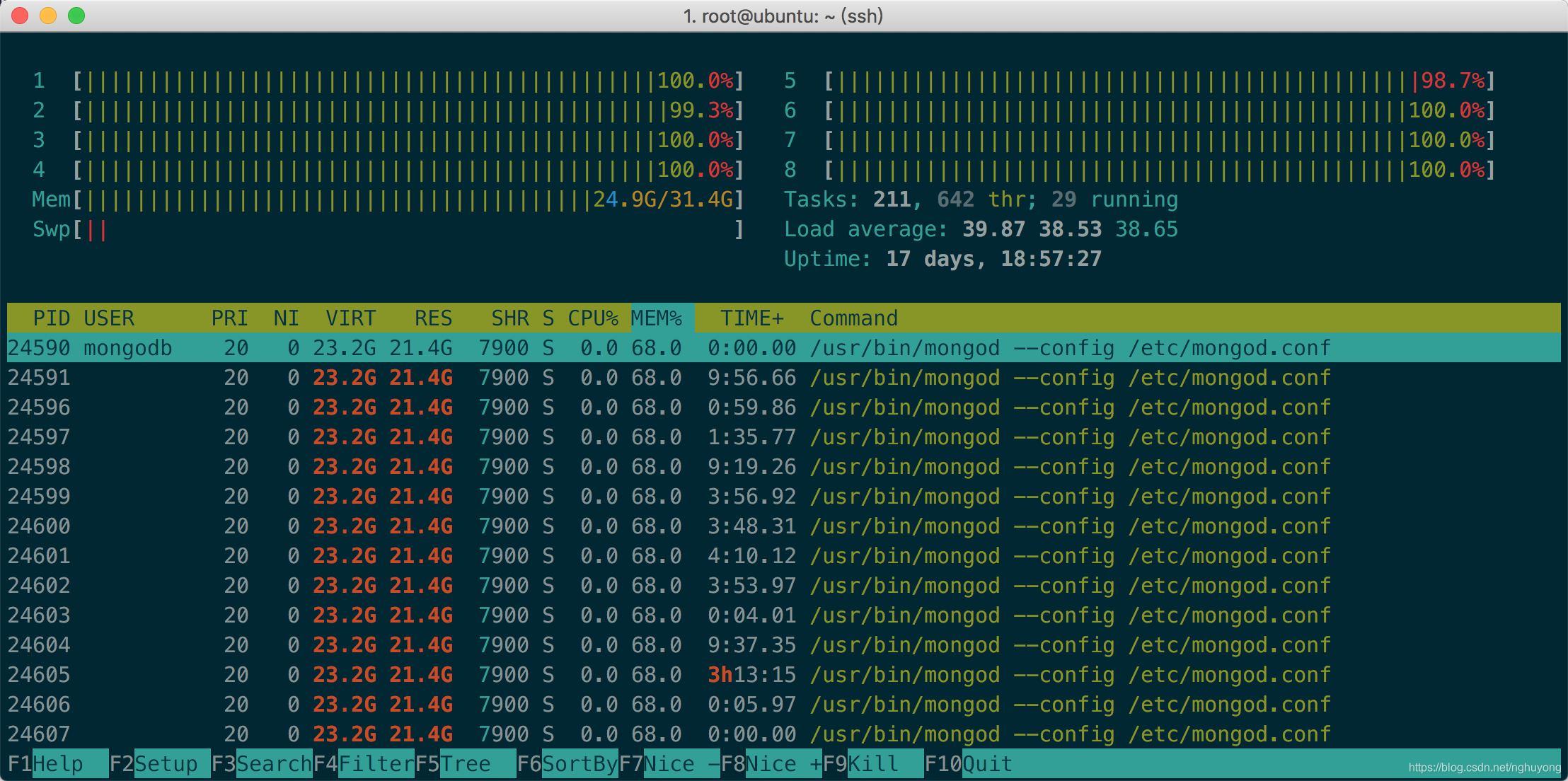The width and height of the screenshot is (1568, 781).
Task: Select process row with PID 24607
Action: [x=784, y=734]
